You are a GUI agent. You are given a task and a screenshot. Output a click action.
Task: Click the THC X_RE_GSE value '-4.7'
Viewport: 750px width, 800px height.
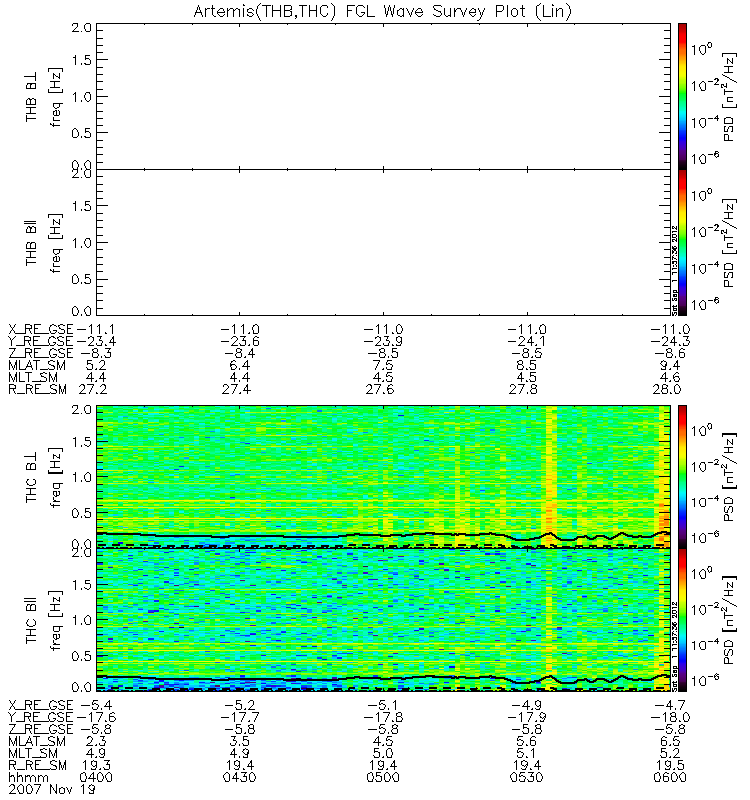(670, 705)
